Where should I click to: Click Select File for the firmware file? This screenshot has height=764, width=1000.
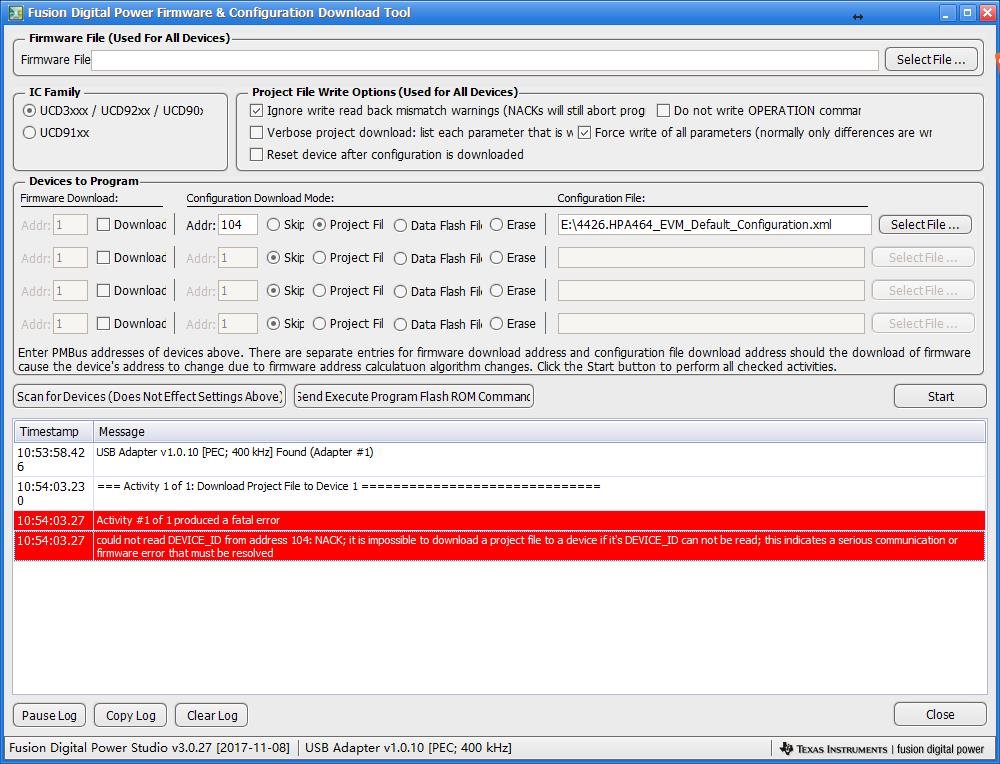931,59
